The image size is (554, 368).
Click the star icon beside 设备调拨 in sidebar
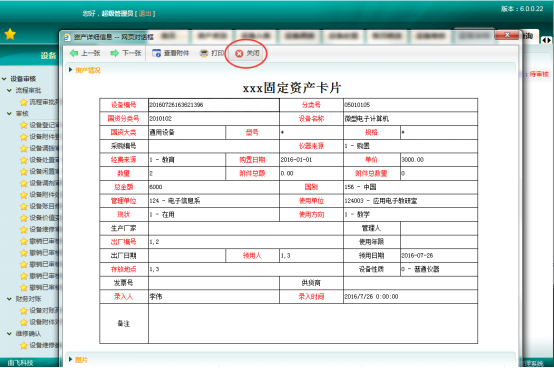(24, 148)
